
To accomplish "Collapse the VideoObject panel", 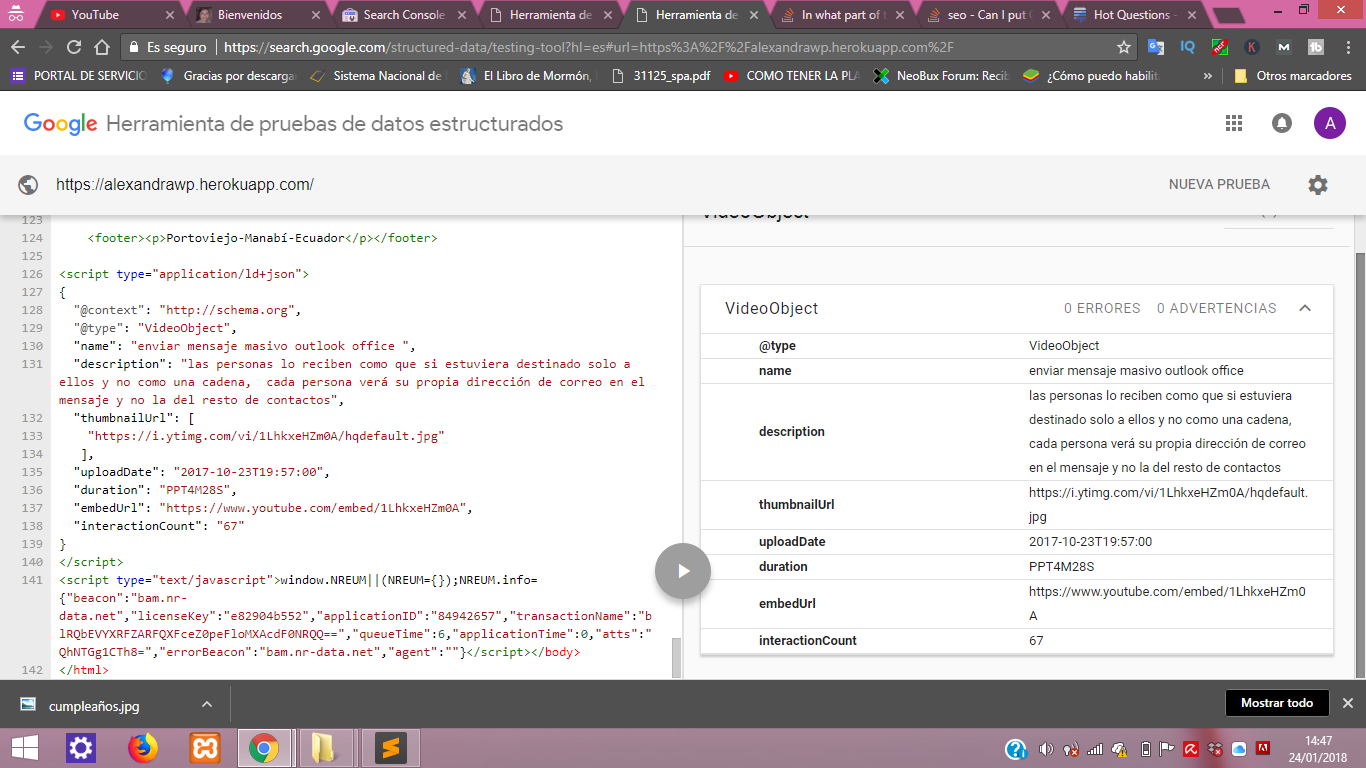I will [1305, 308].
